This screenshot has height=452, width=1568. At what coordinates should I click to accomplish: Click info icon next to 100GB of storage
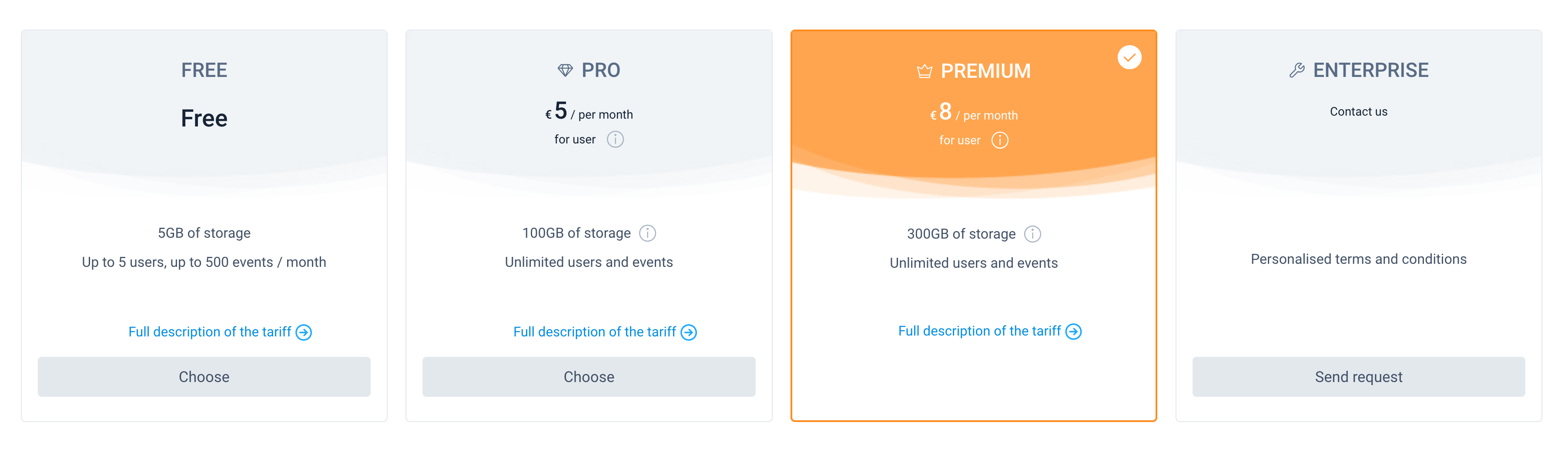coord(647,233)
